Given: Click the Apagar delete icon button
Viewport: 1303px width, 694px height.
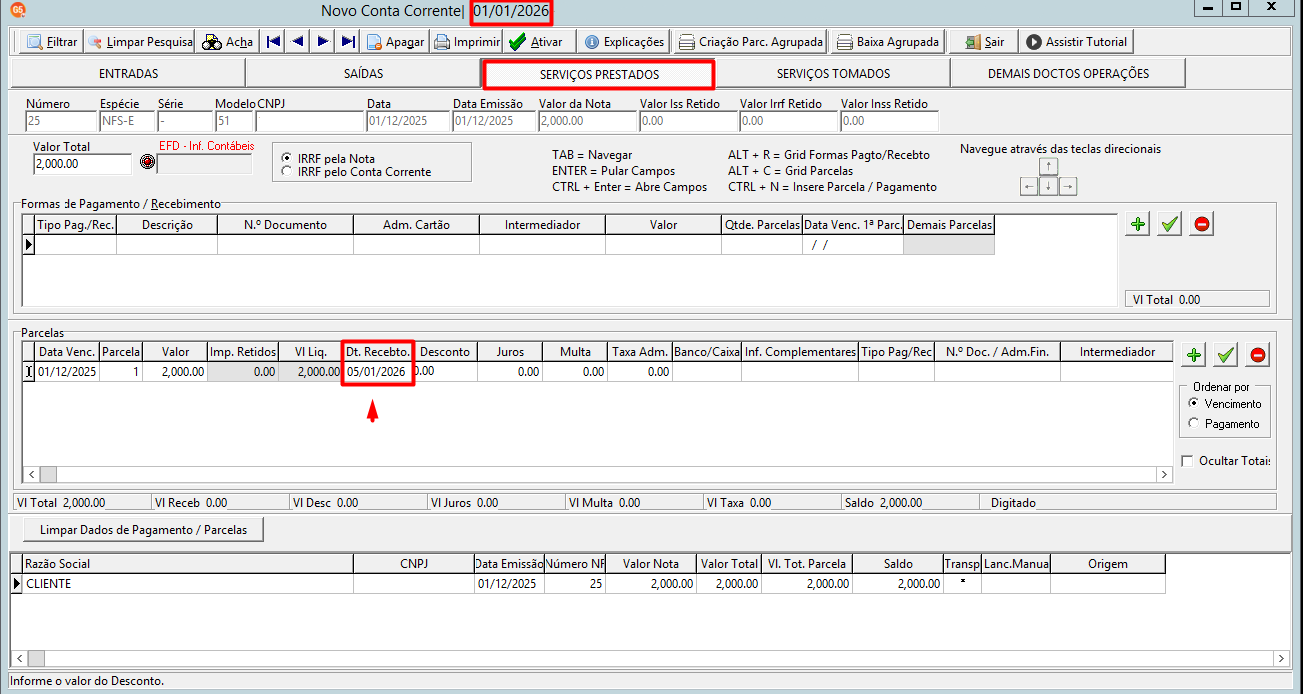Looking at the screenshot, I should point(395,42).
